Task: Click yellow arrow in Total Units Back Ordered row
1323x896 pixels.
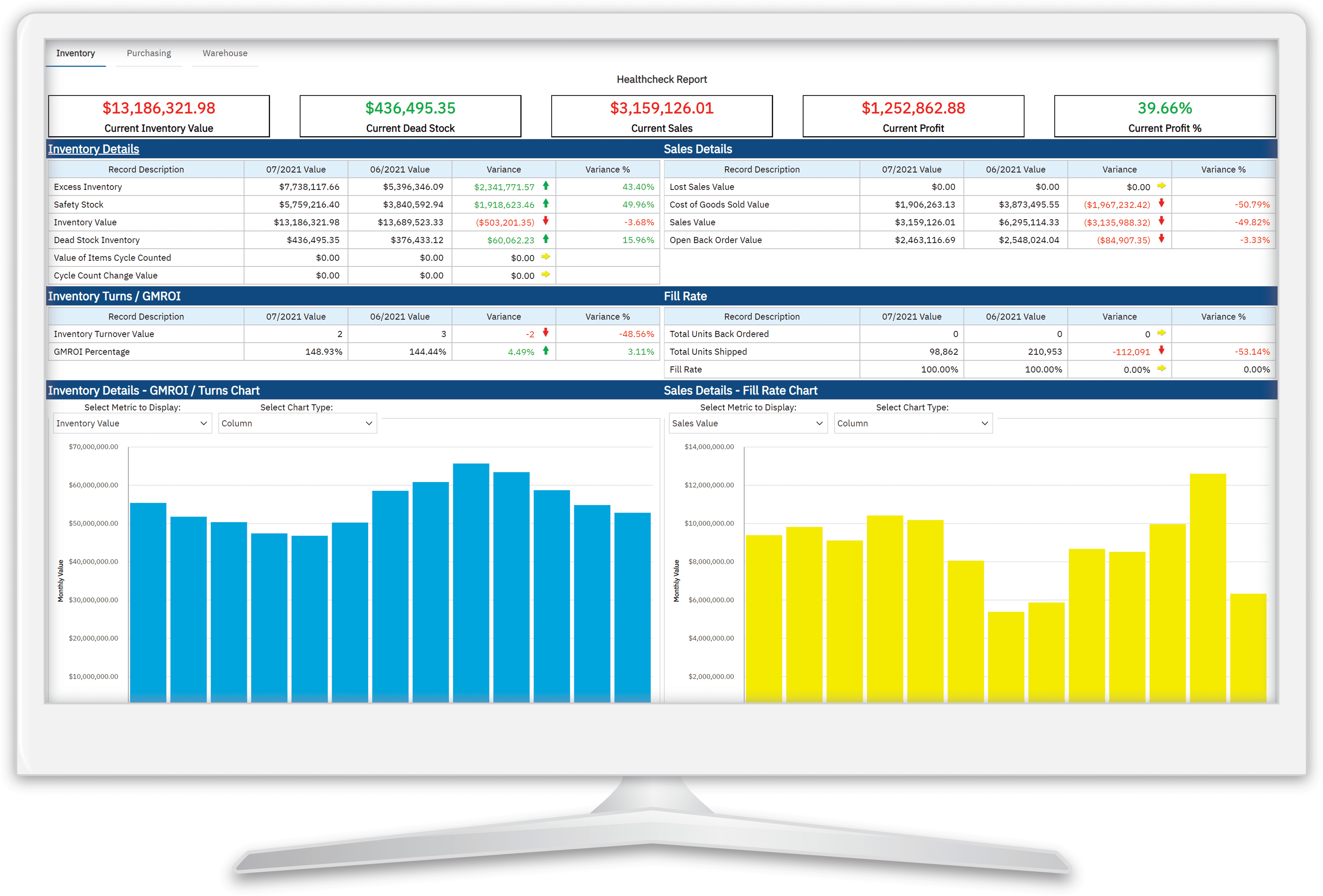Action: (1161, 333)
